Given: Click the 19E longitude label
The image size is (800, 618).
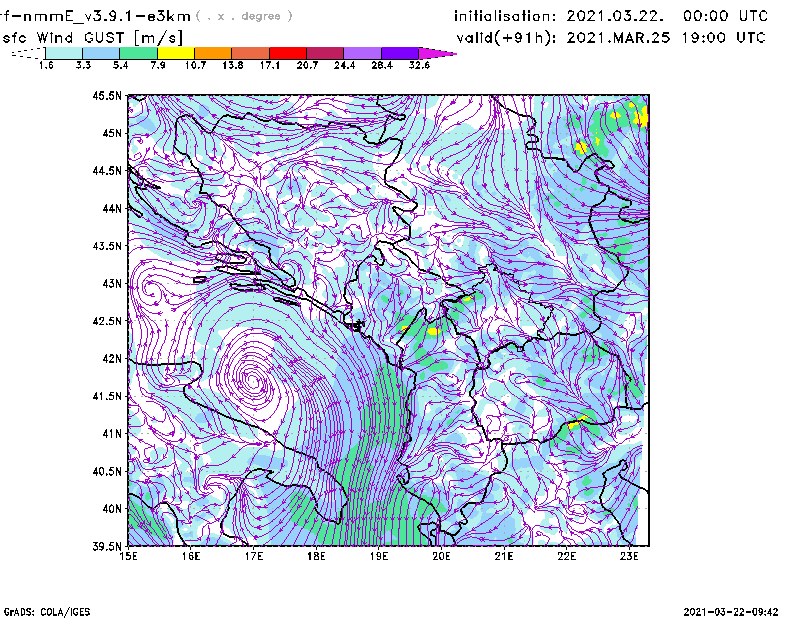Looking at the screenshot, I should (379, 556).
